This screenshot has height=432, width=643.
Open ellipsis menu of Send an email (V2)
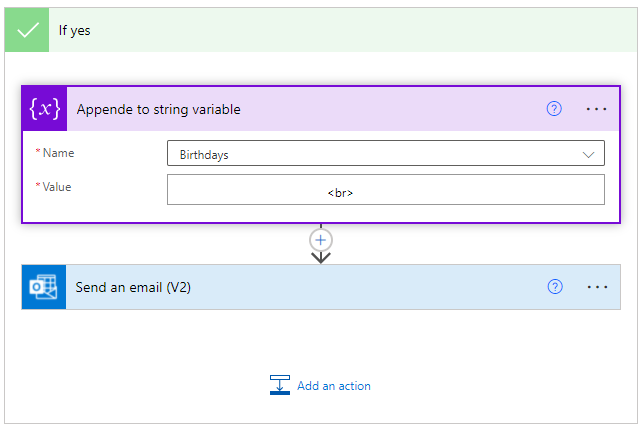(x=597, y=287)
